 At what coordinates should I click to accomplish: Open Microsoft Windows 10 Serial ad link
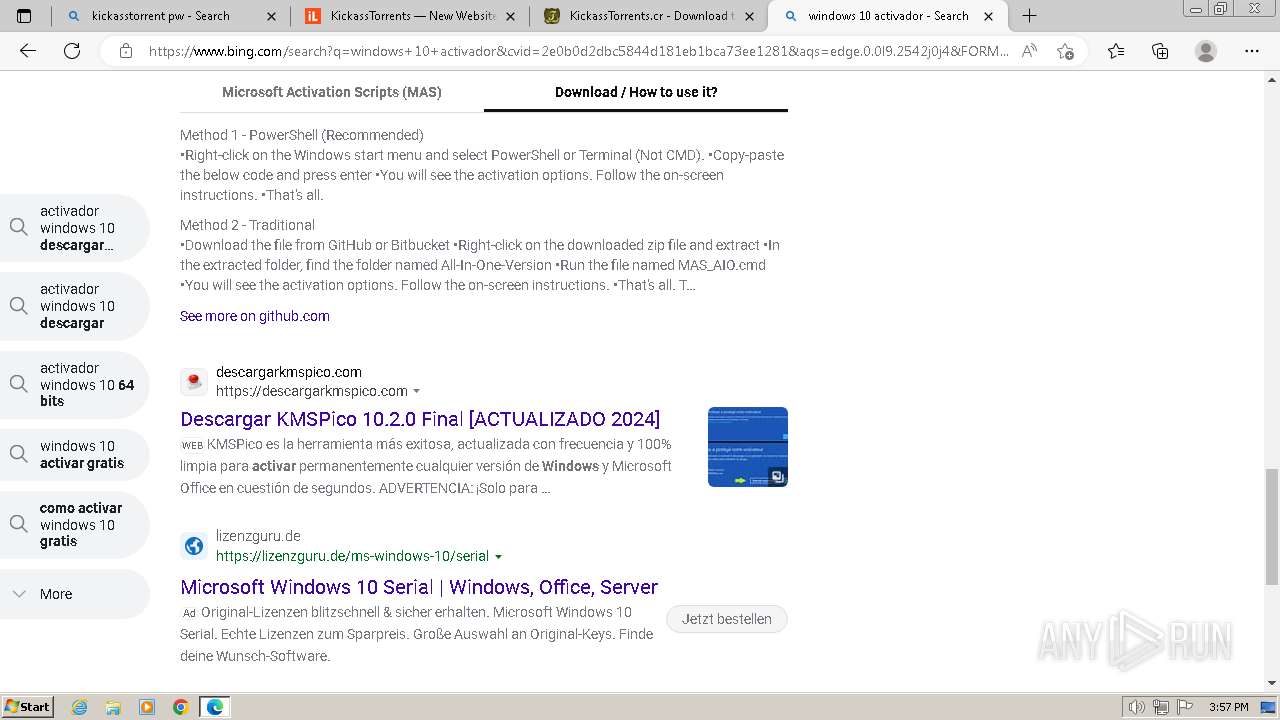click(x=419, y=587)
